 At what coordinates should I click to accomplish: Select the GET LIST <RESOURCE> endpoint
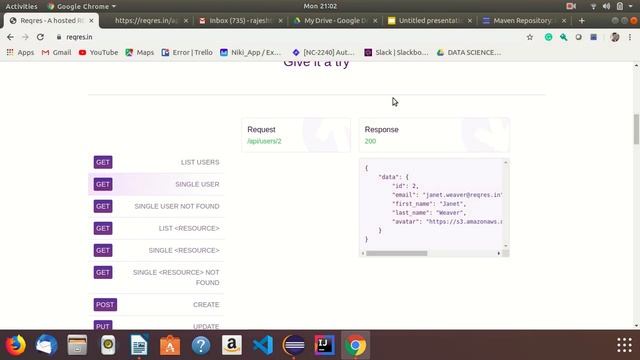(156, 229)
